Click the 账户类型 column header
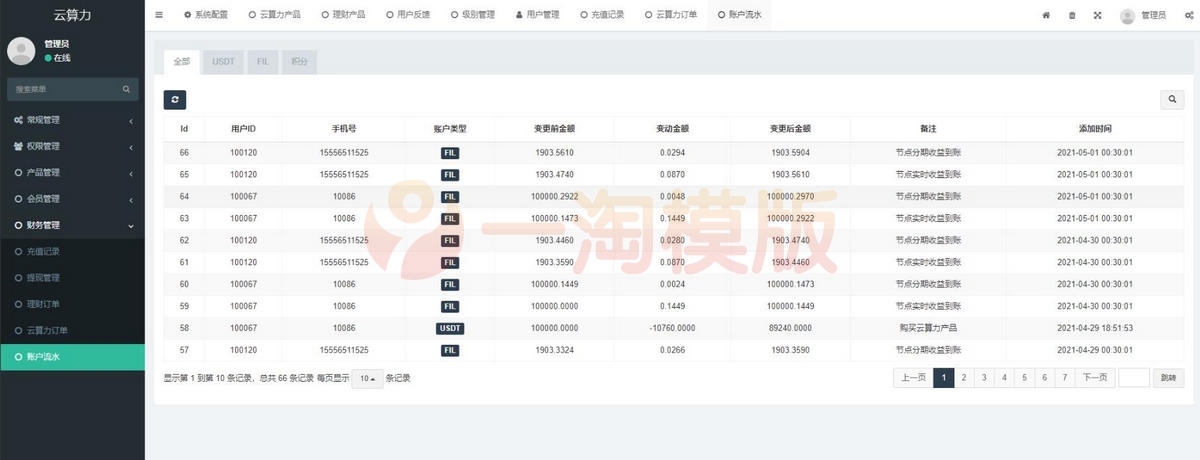Screen dimensions: 1200x460 tap(450, 129)
